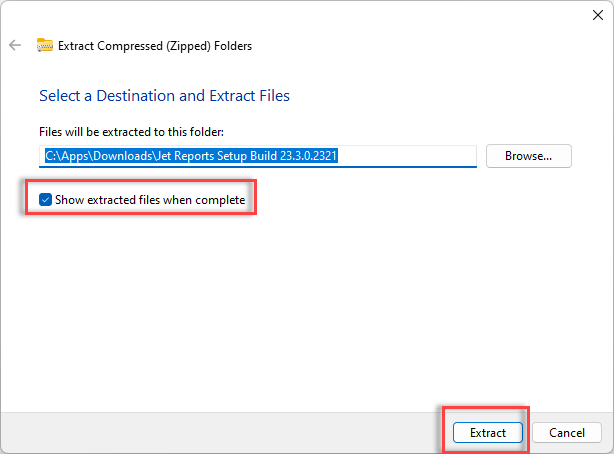Click the 'Files will be extracted to this folder' label
Image resolution: width=614 pixels, height=454 pixels.
point(132,132)
